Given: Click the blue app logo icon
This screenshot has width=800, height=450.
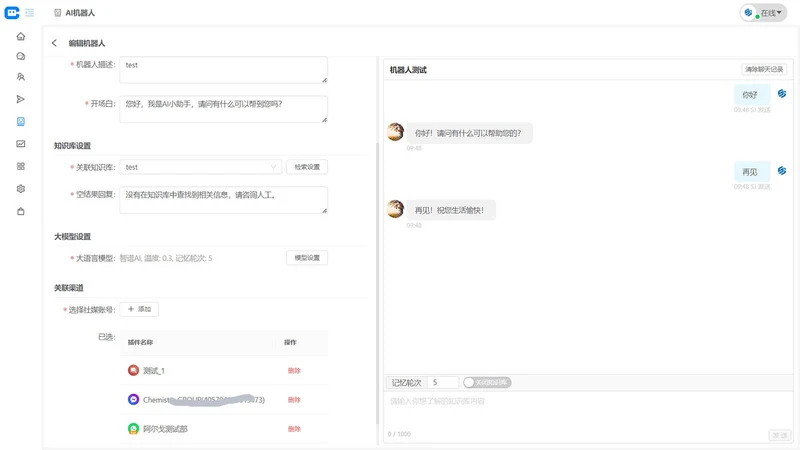Looking at the screenshot, I should [12, 13].
